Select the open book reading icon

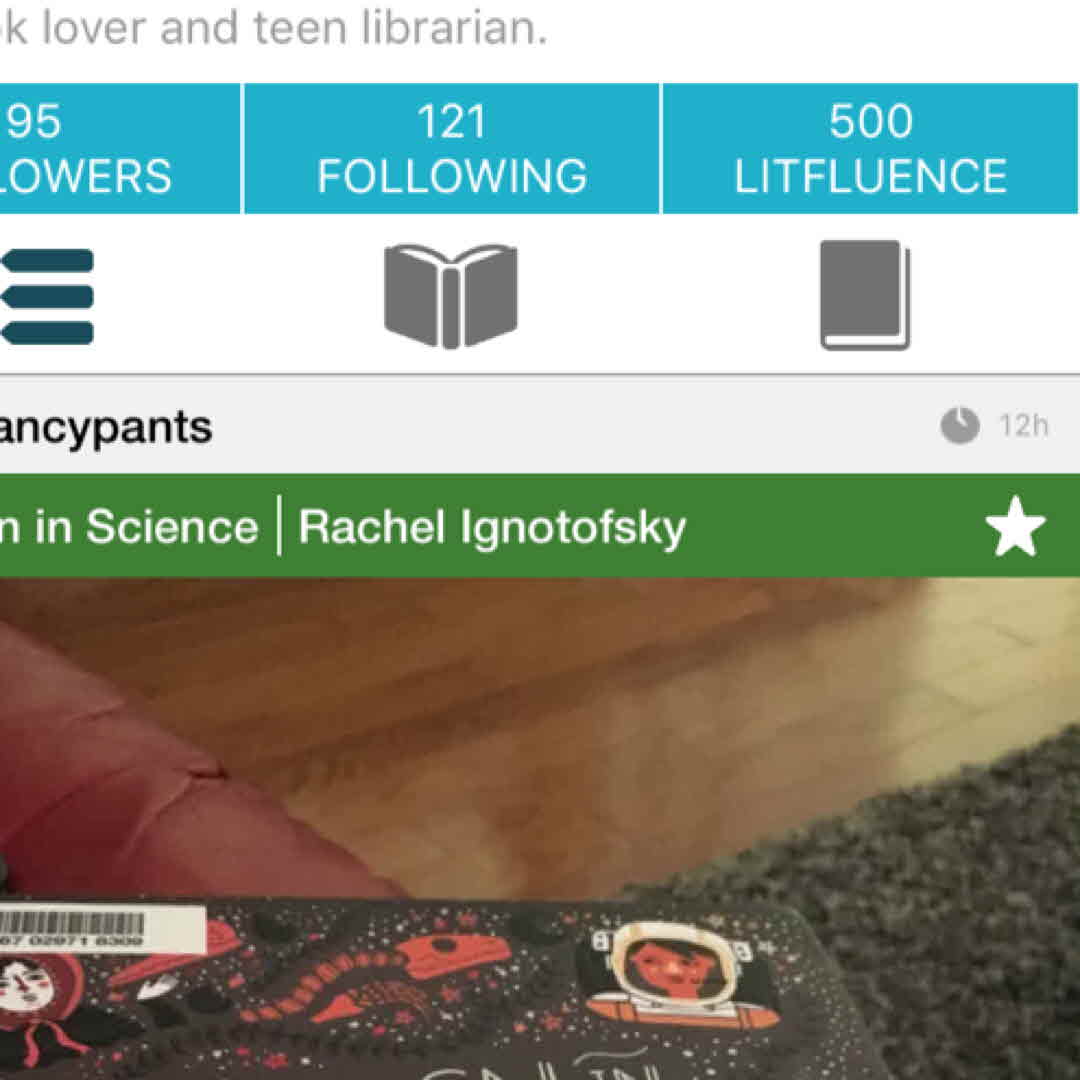451,296
